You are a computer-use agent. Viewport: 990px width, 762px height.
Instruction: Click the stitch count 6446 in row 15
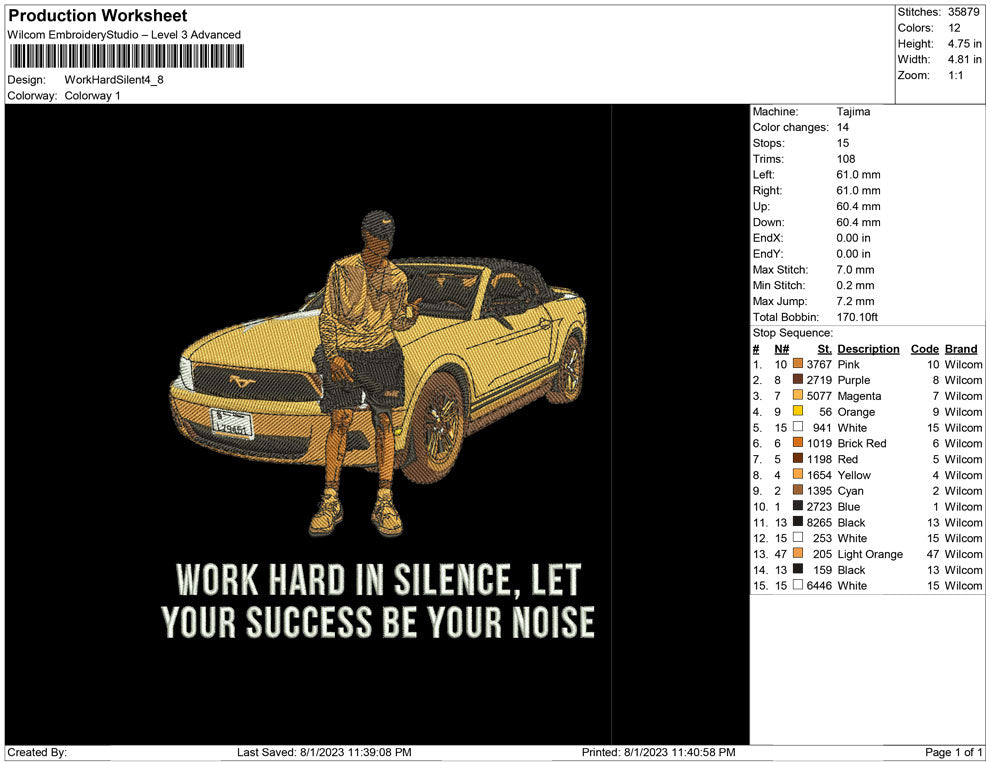[x=819, y=585]
